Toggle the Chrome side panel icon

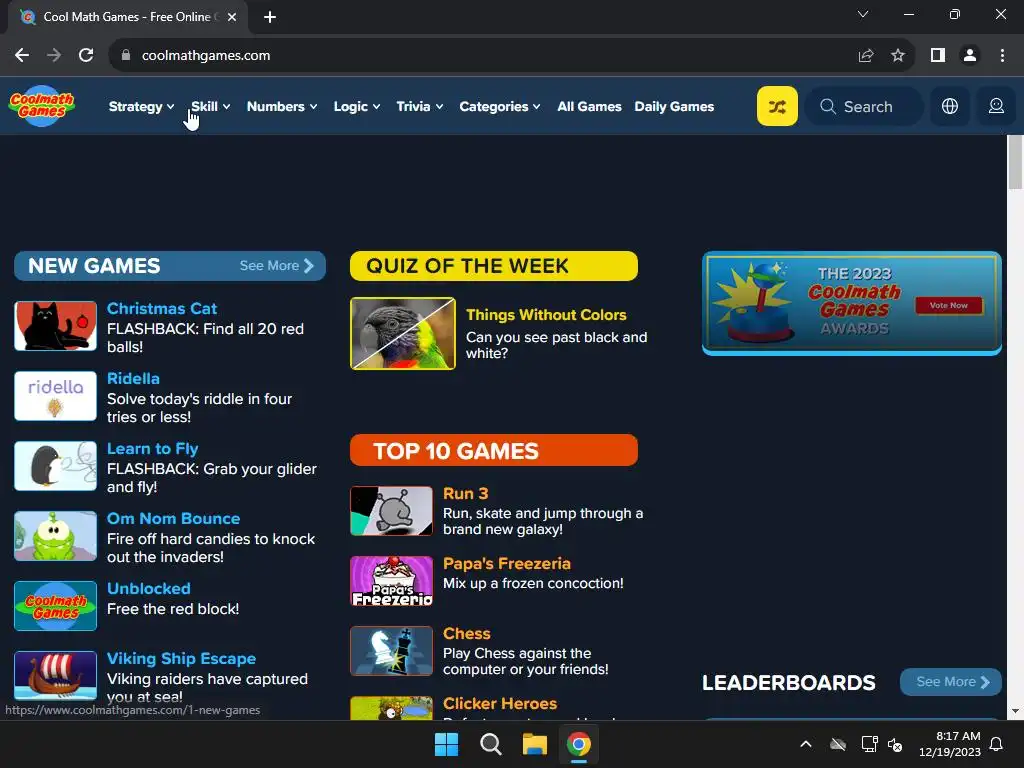pyautogui.click(x=938, y=56)
